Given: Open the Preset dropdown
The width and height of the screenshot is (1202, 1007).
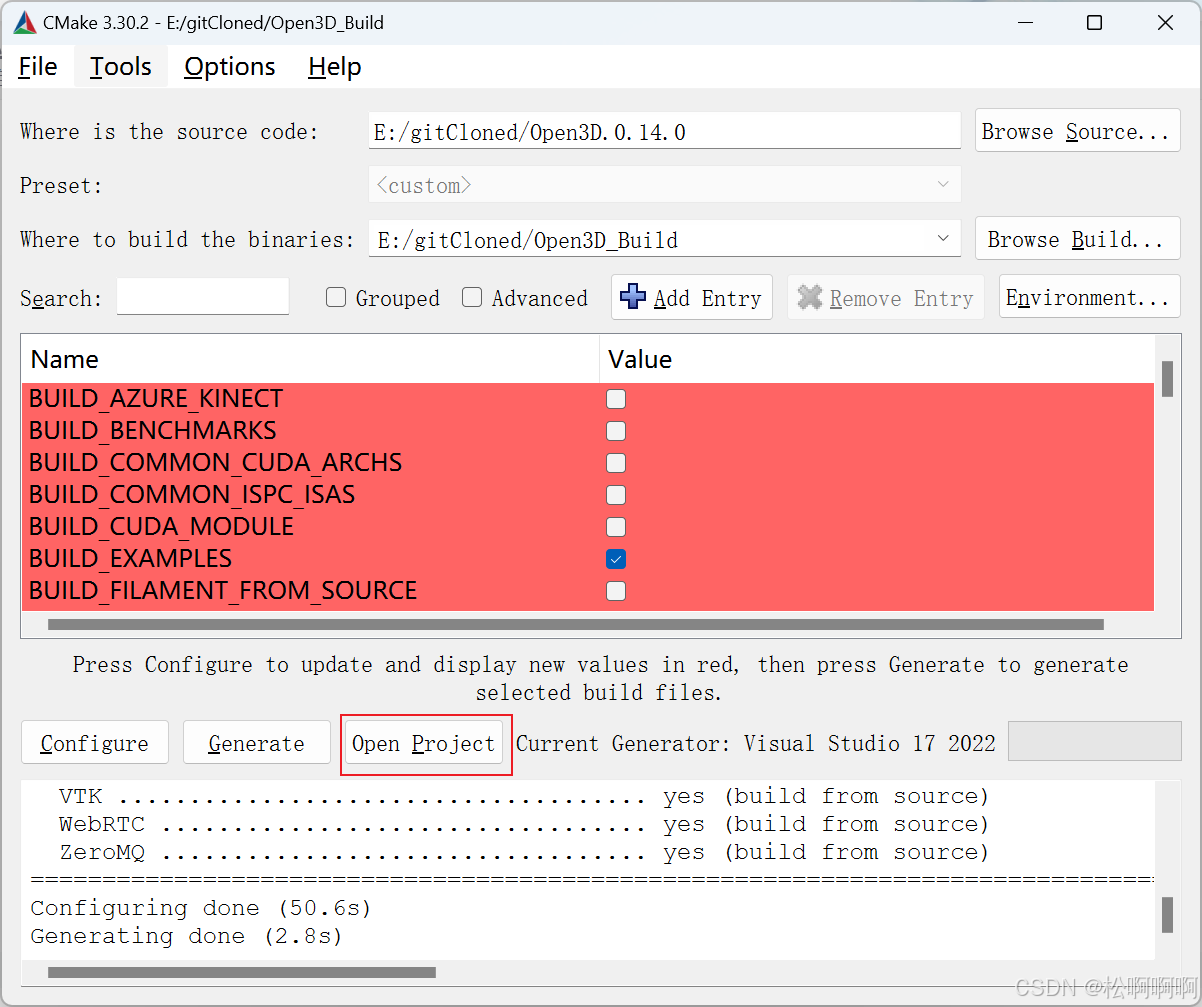Looking at the screenshot, I should click(x=941, y=184).
